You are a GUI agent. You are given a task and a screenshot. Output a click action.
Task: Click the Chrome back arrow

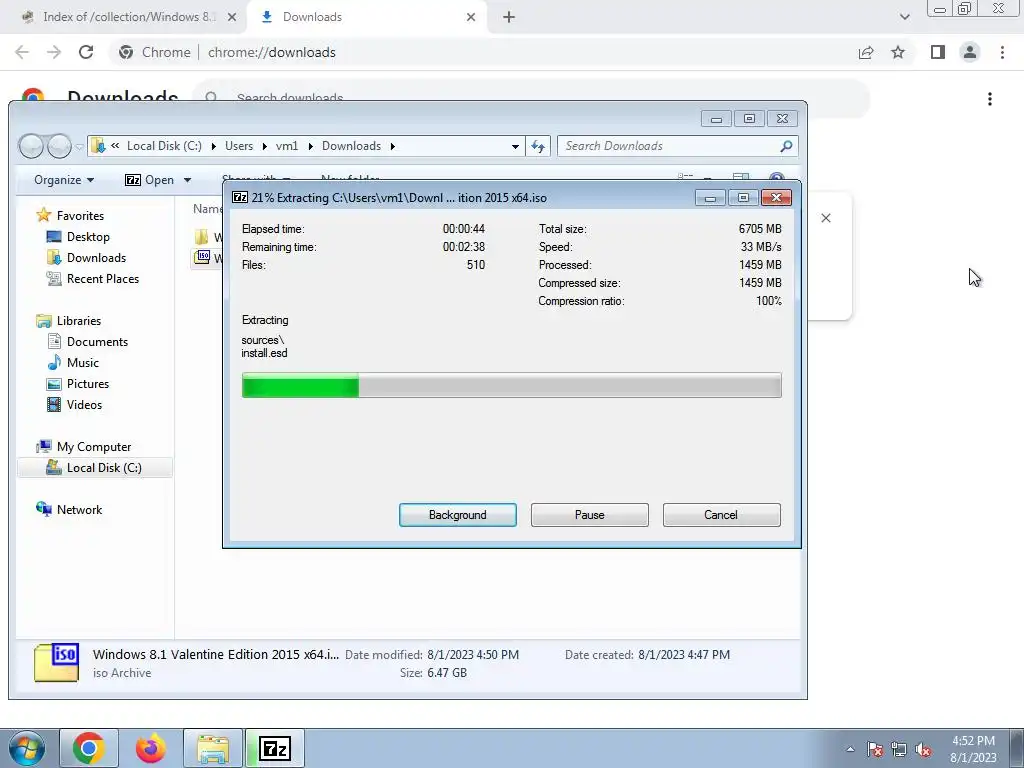(22, 52)
